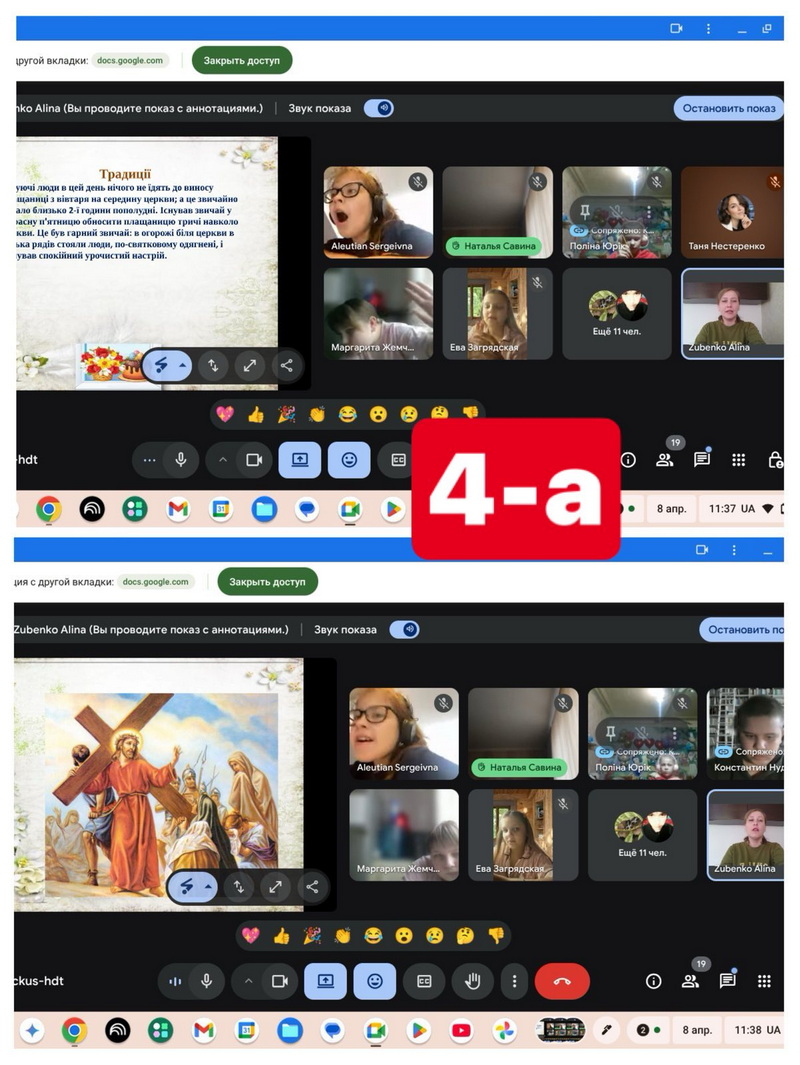Turn off the camera in the upper Meet window
800x1065 pixels.
[254, 460]
